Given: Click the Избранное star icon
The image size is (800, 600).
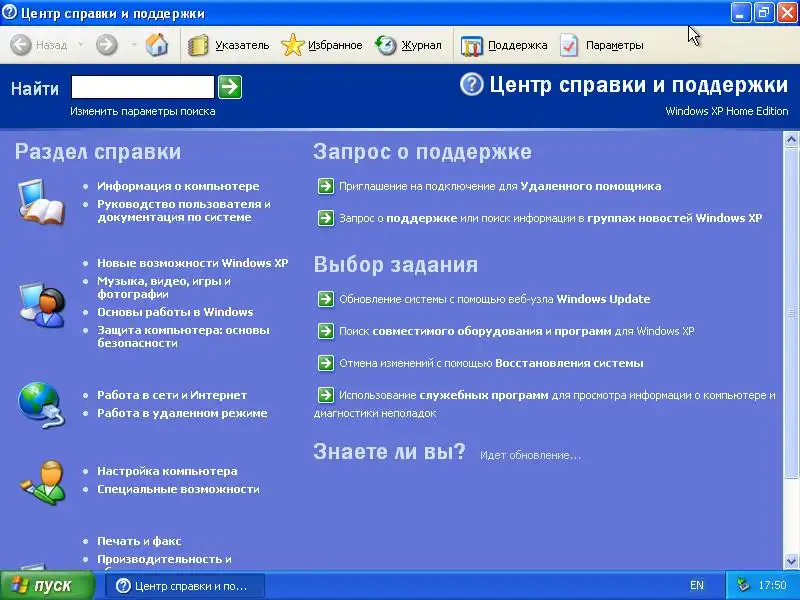Looking at the screenshot, I should [292, 45].
